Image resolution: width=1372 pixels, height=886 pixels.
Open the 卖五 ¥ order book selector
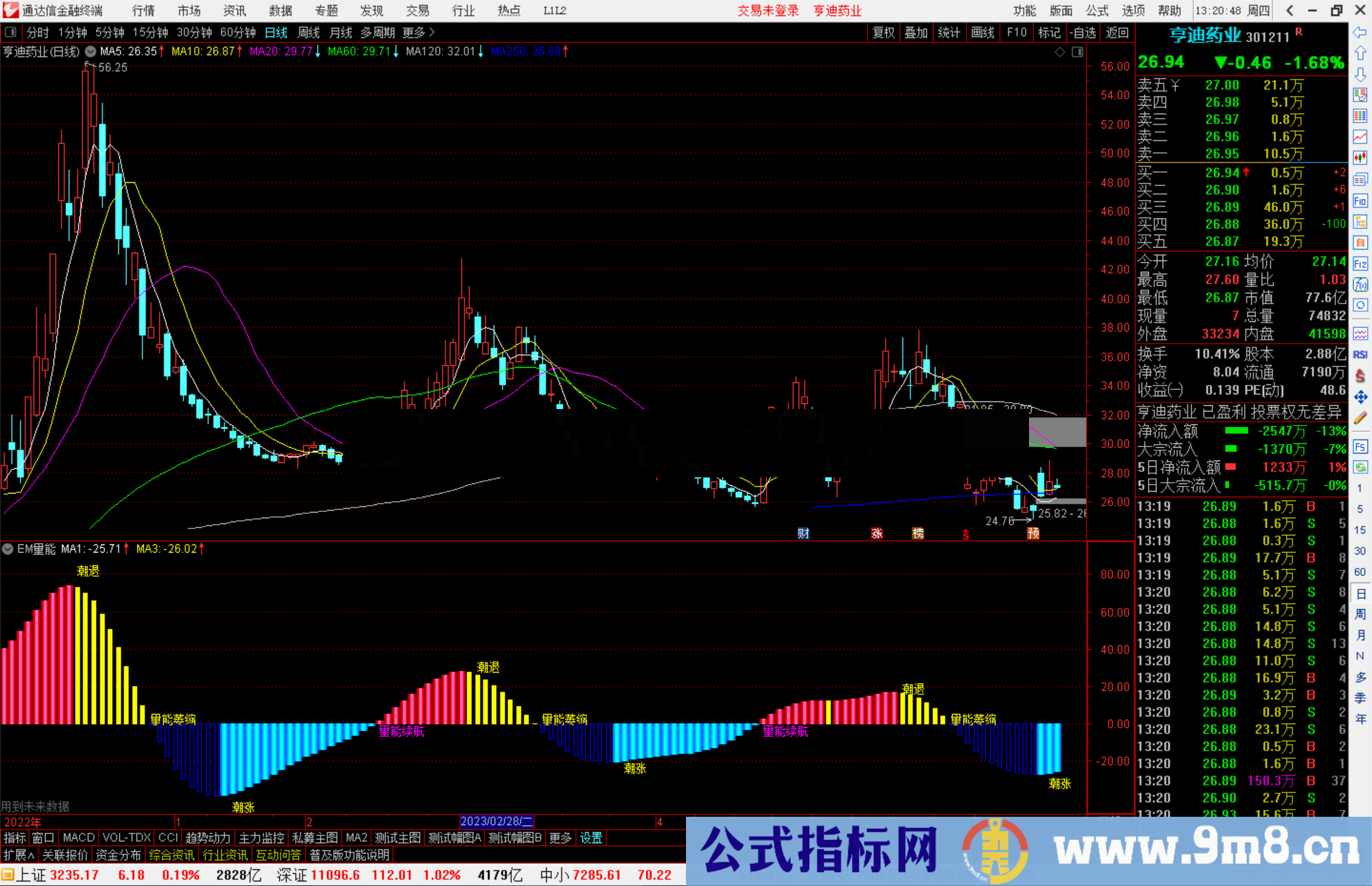(x=1159, y=85)
